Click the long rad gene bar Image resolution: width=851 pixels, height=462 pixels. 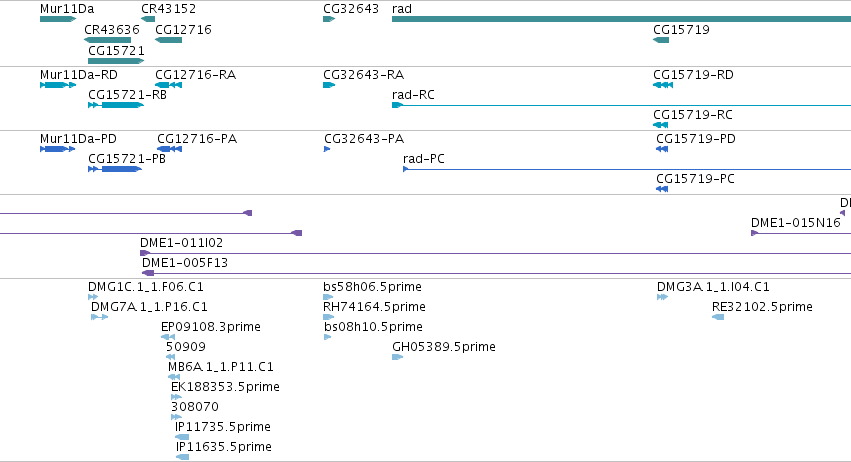click(x=621, y=19)
